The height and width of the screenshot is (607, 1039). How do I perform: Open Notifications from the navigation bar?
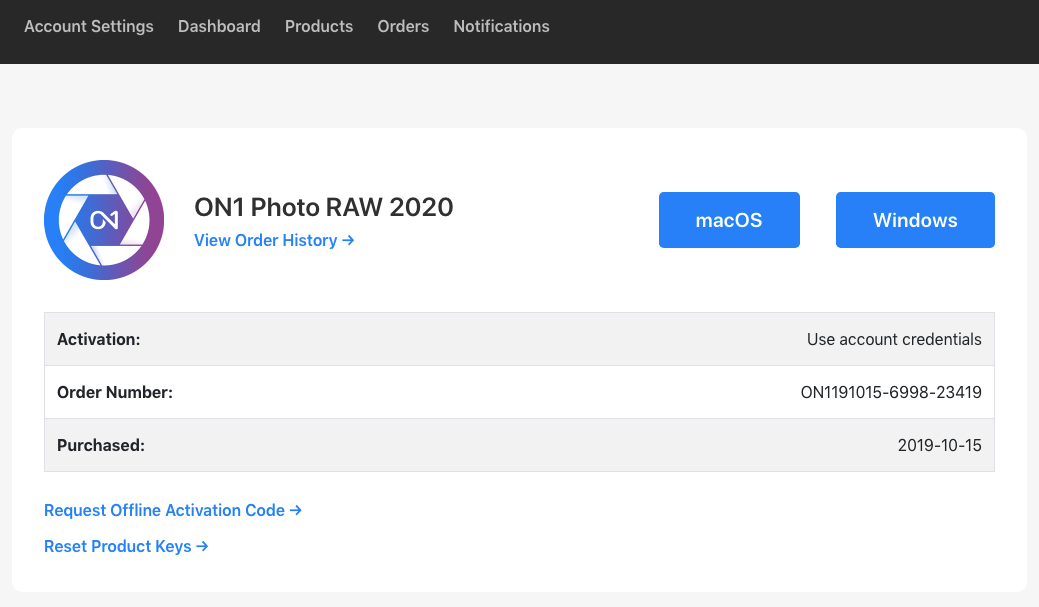501,26
